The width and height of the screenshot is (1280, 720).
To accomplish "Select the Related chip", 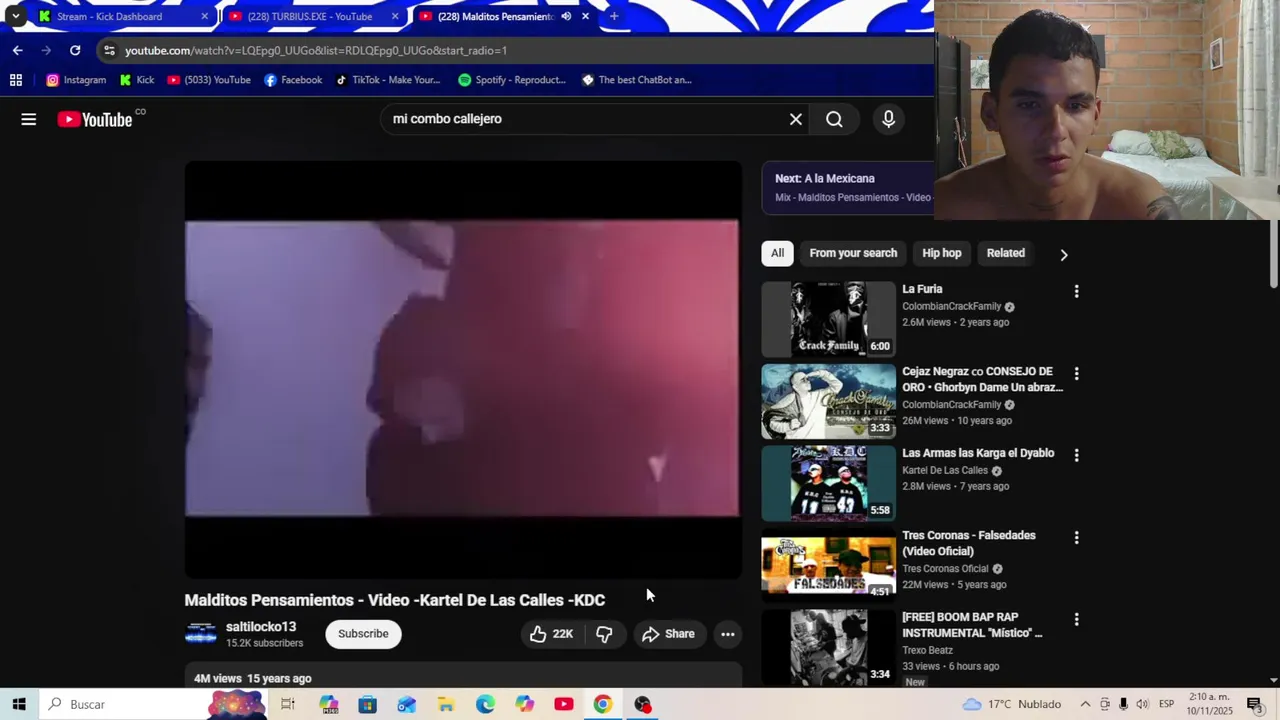I will tap(1005, 253).
